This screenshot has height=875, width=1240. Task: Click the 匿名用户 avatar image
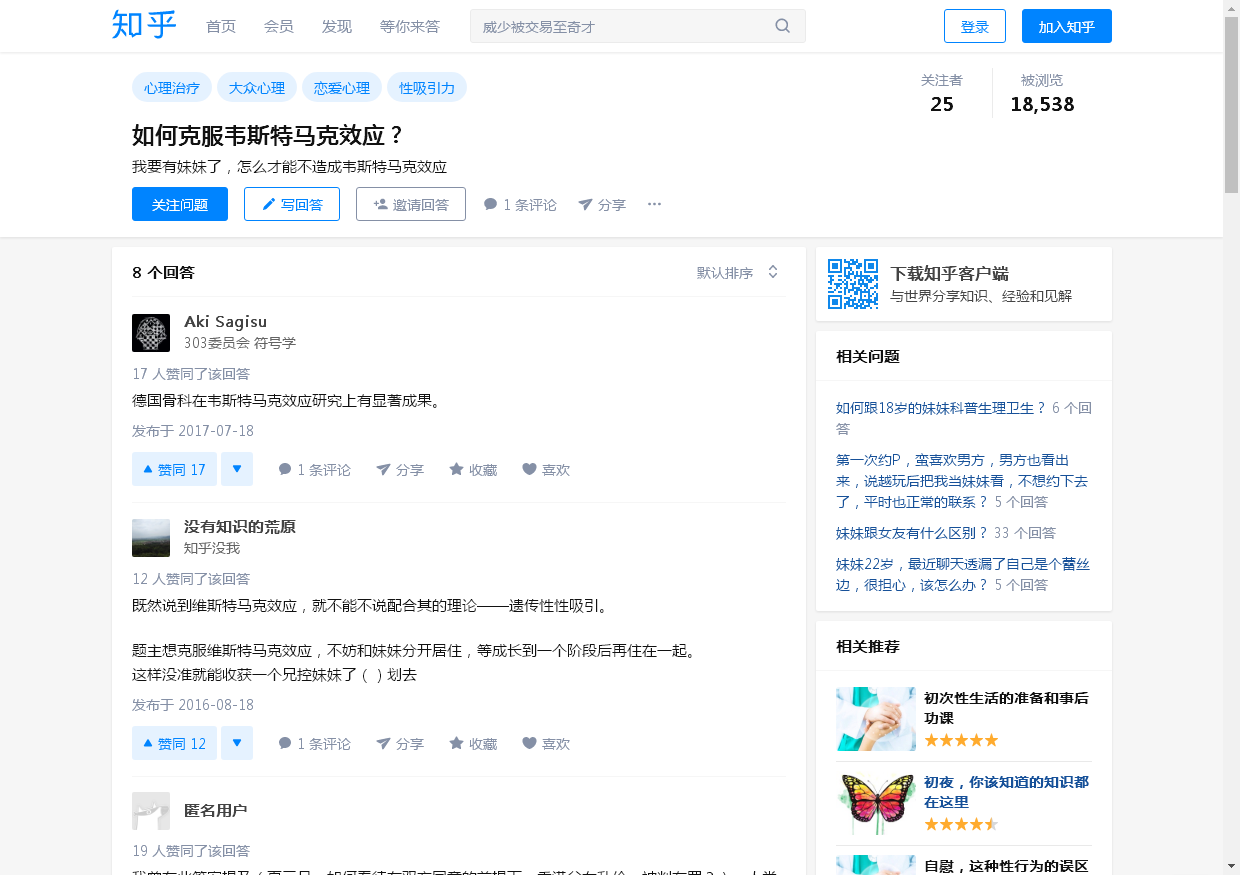tap(151, 811)
